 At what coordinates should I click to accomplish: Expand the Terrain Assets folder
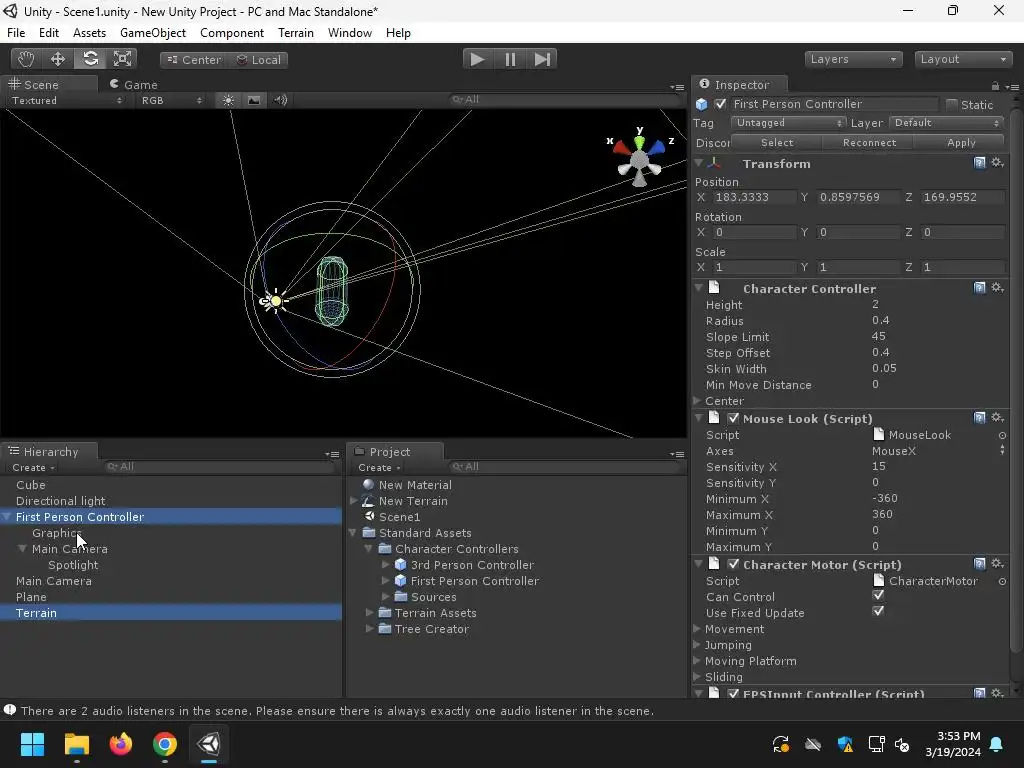pos(370,613)
